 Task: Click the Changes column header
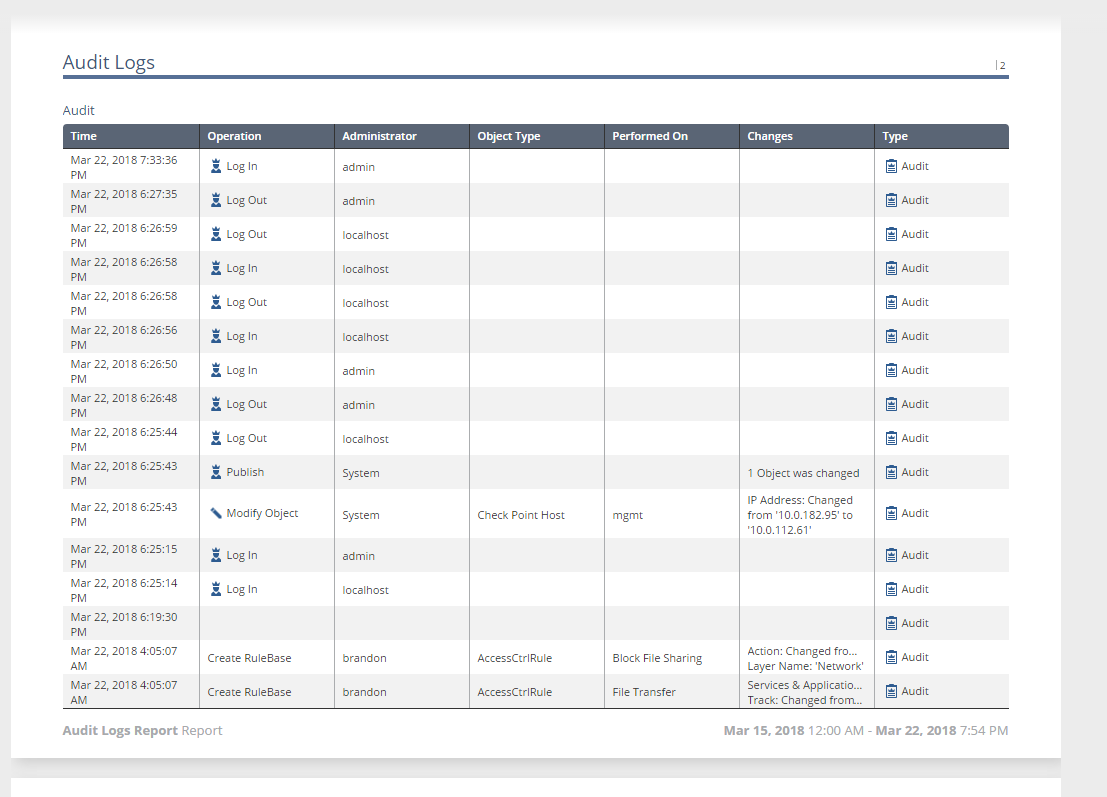(x=806, y=136)
